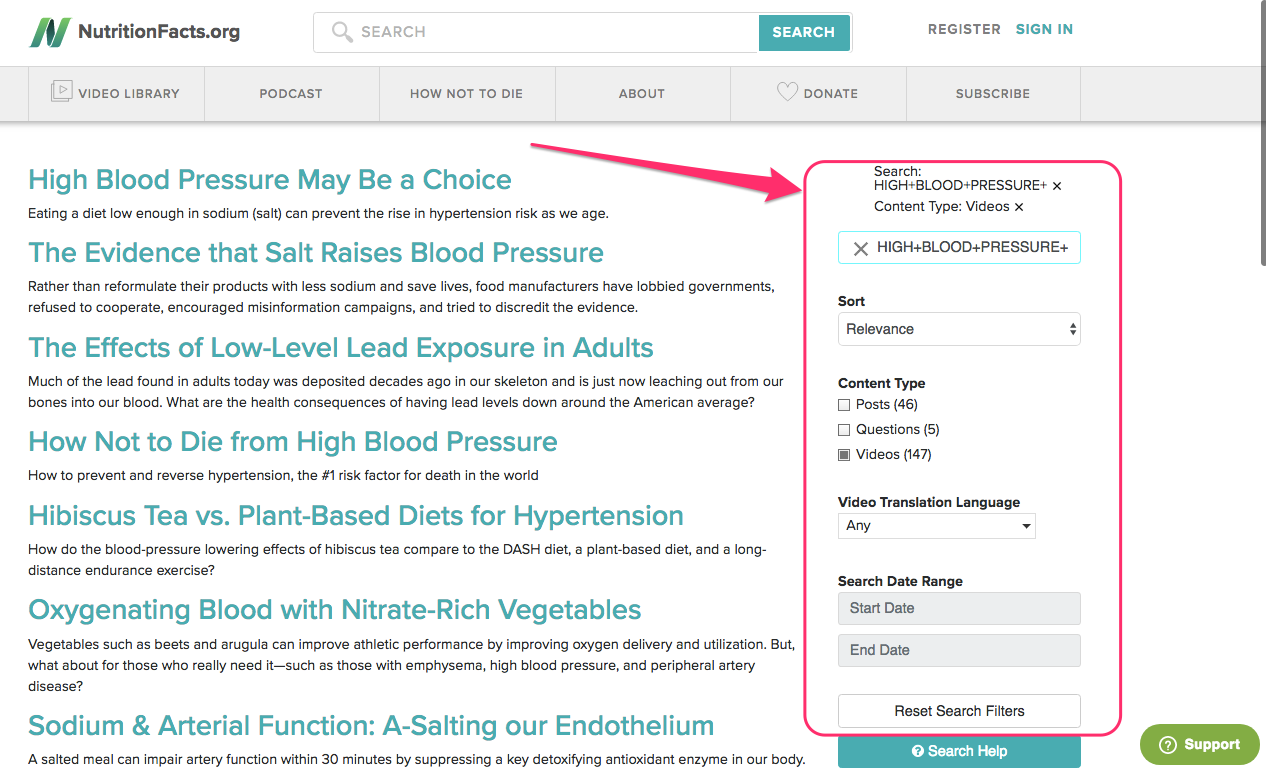Open Hibiscus Tea vs. Plant-Based Diets link
This screenshot has height=773, width=1266.
pyautogui.click(x=356, y=516)
